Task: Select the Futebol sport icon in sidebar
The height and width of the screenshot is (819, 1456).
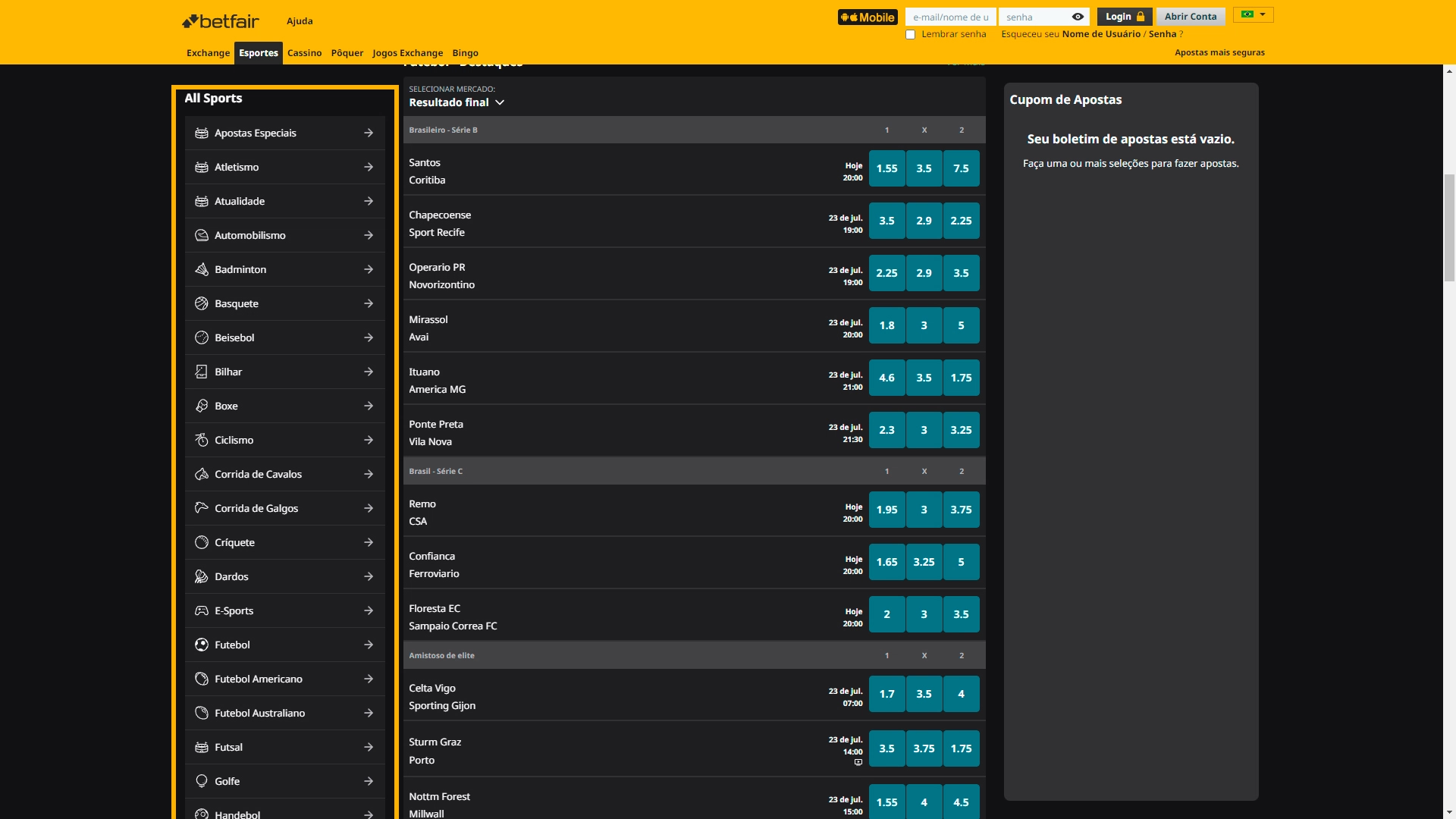Action: tap(202, 645)
